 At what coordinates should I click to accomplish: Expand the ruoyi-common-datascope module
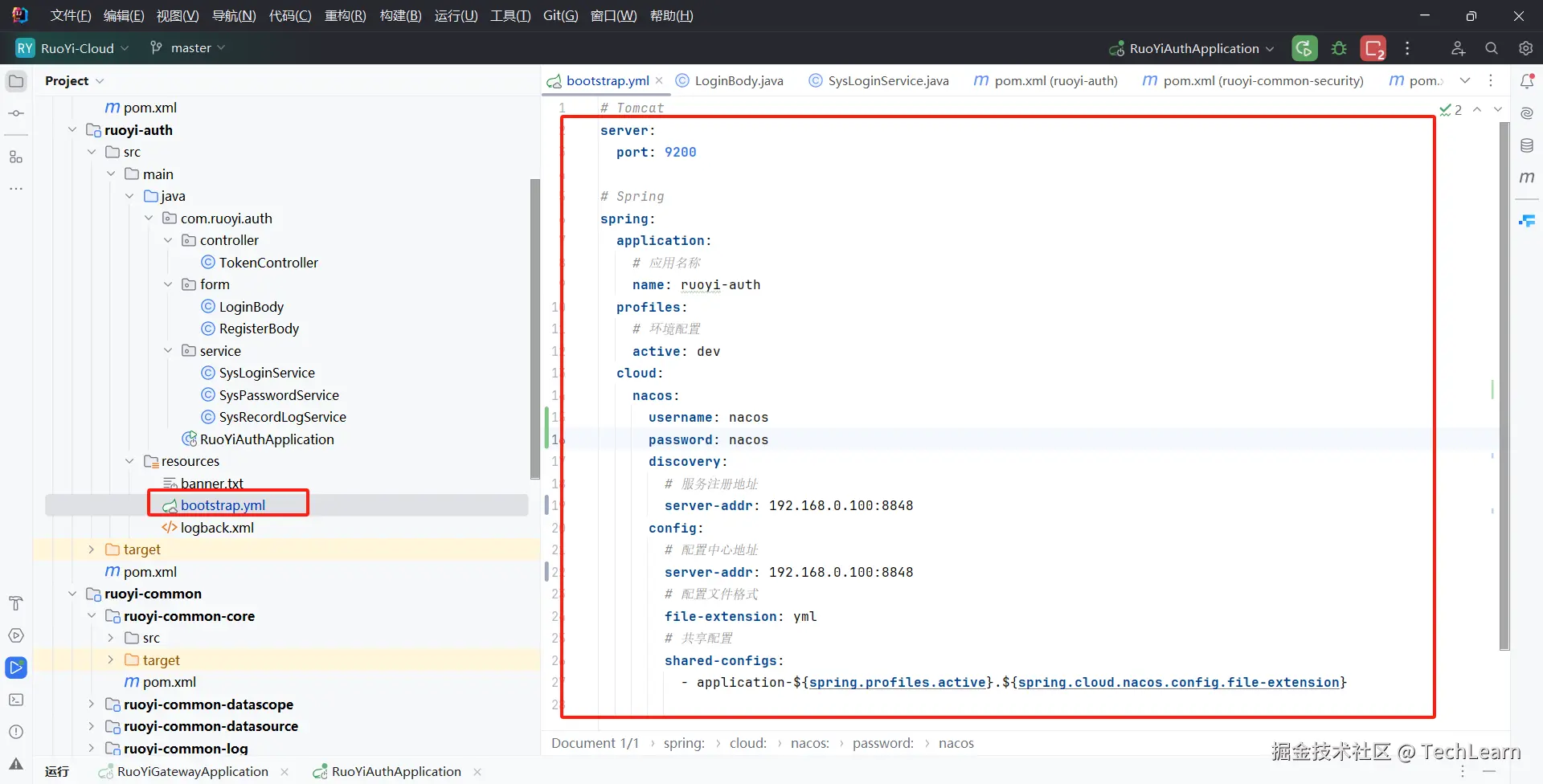[x=91, y=704]
